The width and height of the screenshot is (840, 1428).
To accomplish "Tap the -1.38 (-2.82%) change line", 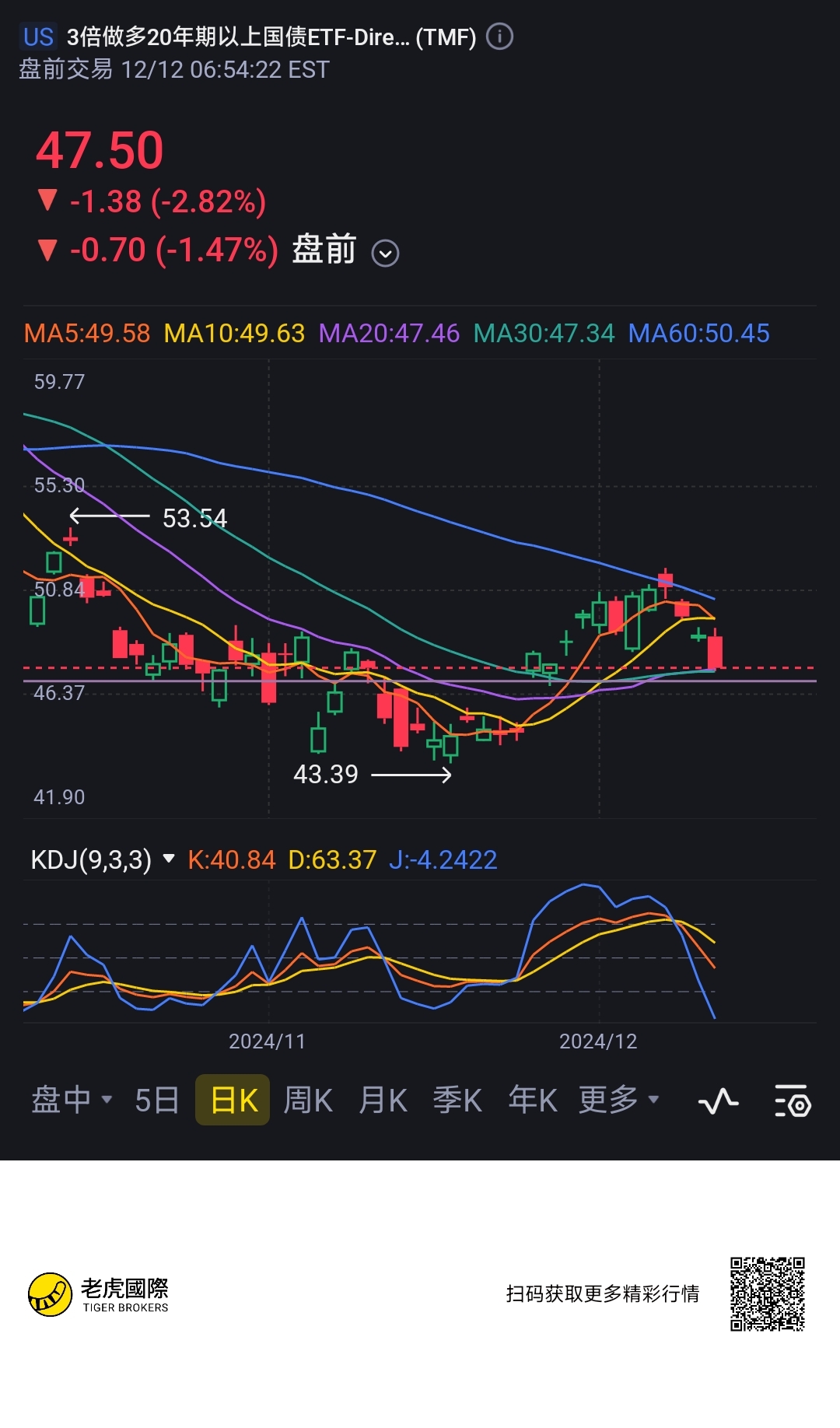I will (152, 201).
